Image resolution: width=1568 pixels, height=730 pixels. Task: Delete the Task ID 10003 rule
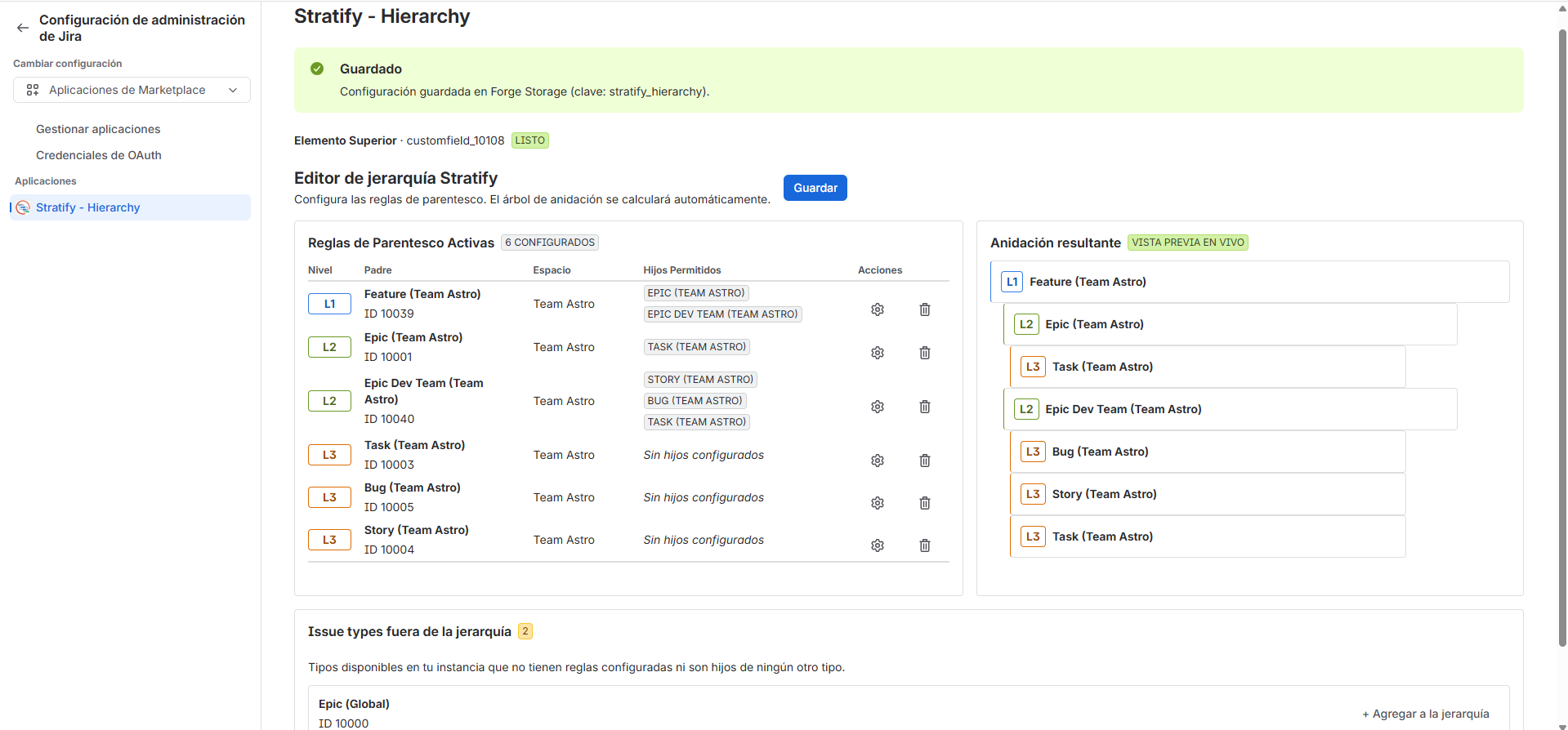pyautogui.click(x=925, y=461)
